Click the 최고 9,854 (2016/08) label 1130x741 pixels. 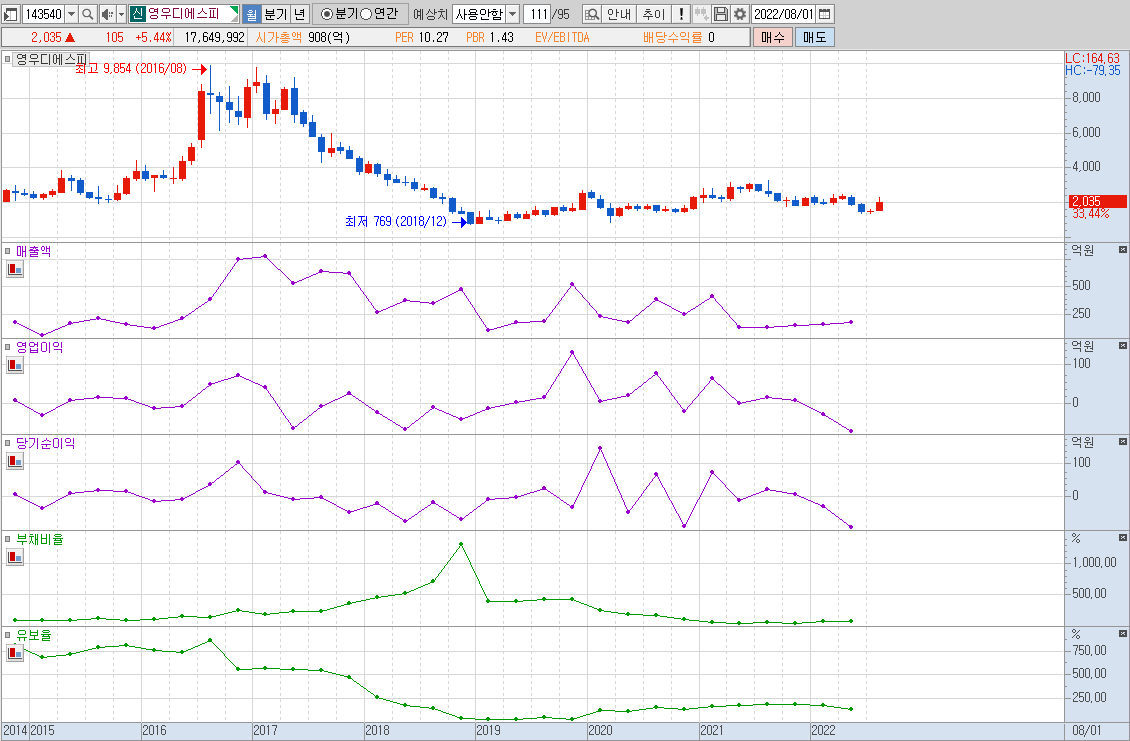tap(131, 68)
